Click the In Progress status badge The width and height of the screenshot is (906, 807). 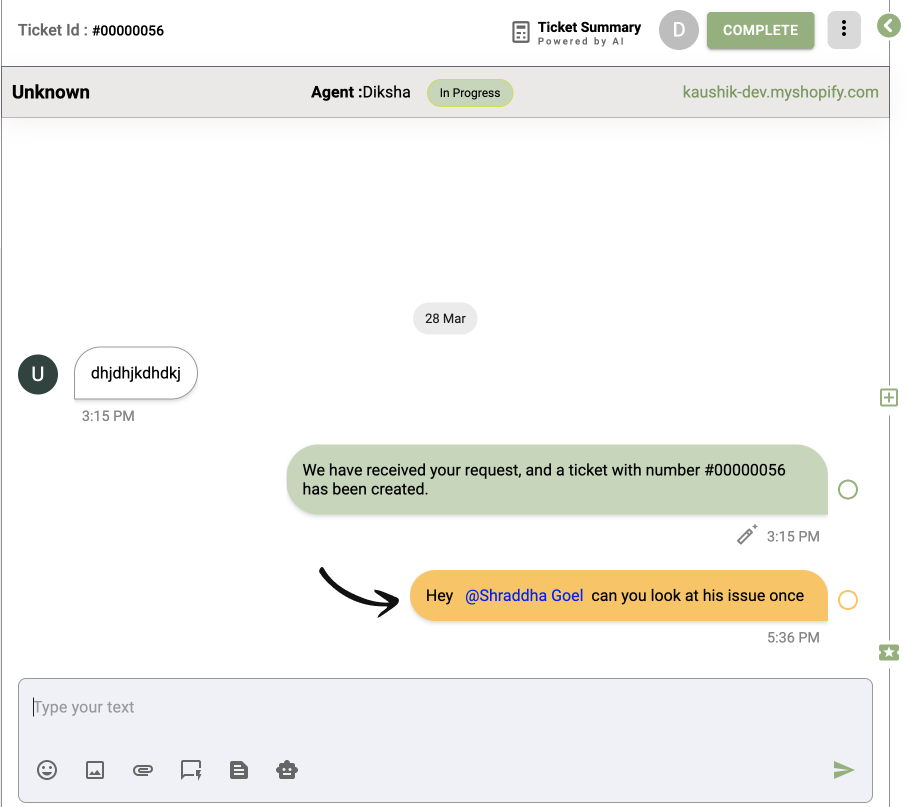pos(470,93)
